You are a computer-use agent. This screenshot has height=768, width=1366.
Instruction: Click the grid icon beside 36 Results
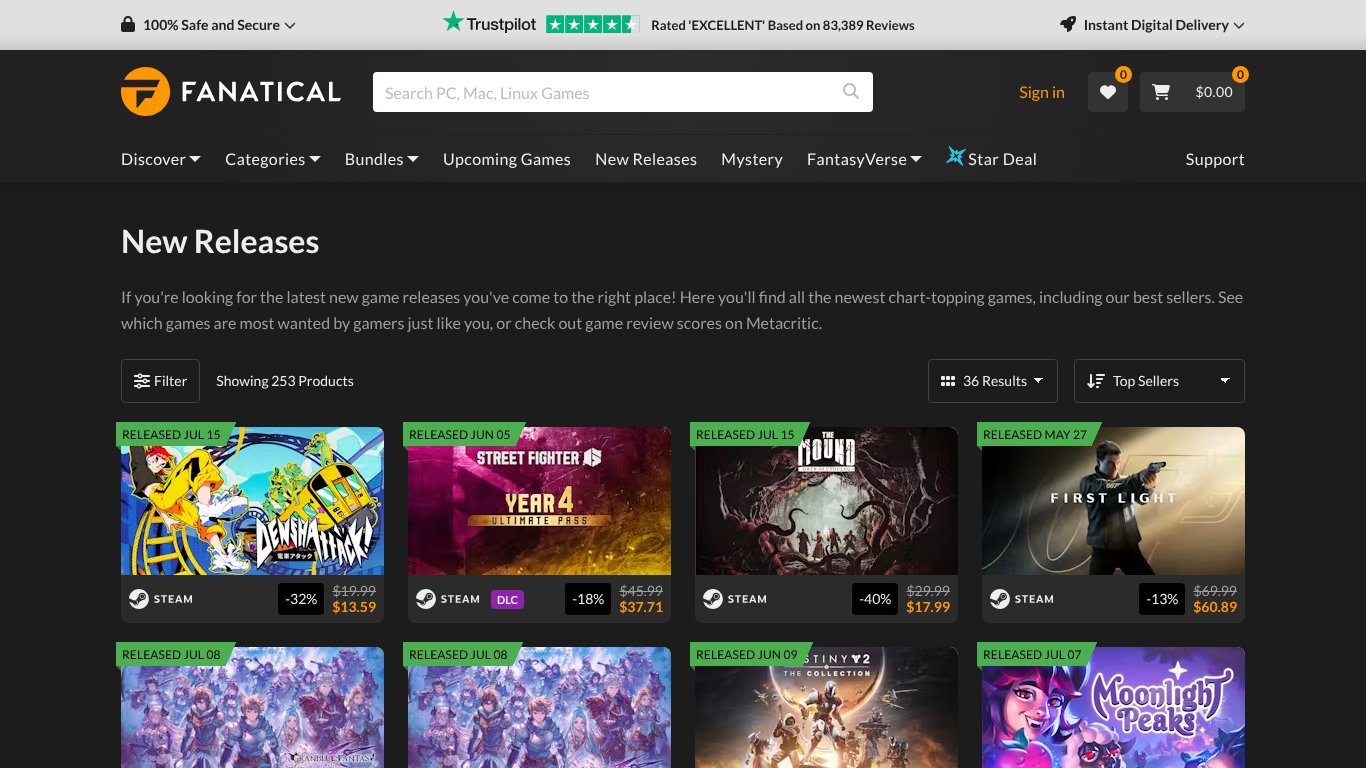click(x=948, y=381)
